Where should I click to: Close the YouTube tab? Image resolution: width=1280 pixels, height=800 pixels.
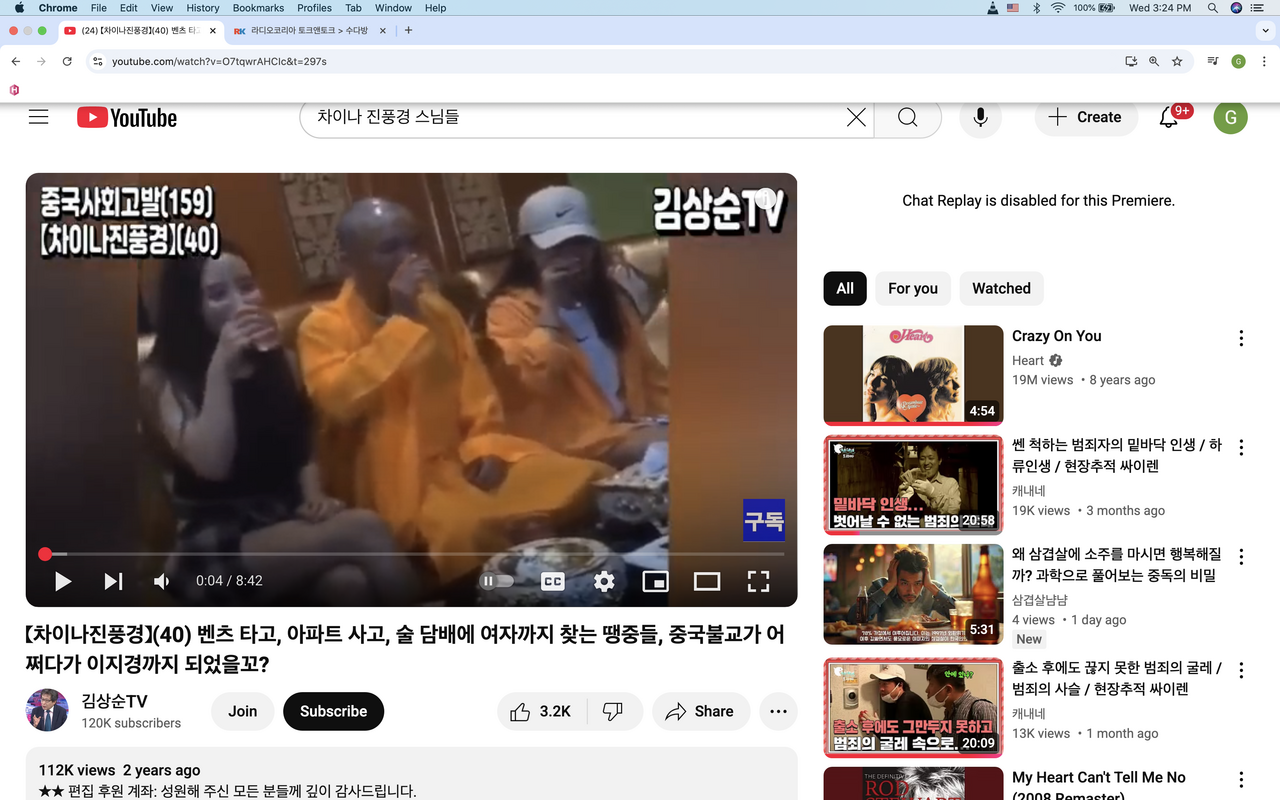point(212,31)
